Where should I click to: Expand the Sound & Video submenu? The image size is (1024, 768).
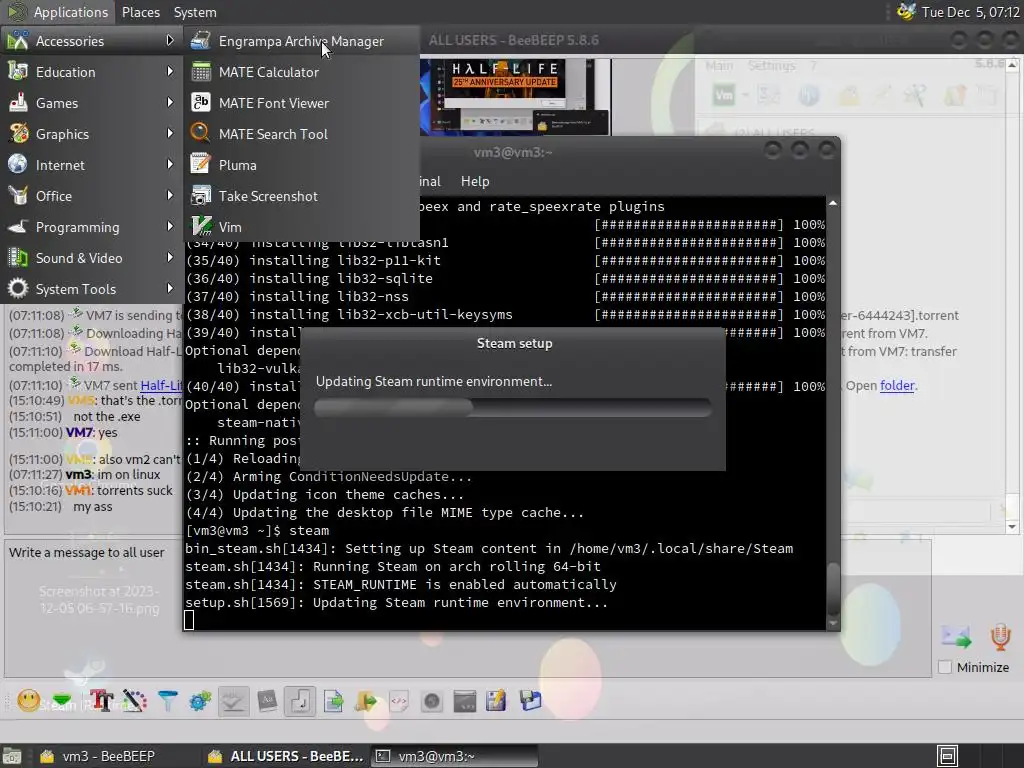(91, 258)
